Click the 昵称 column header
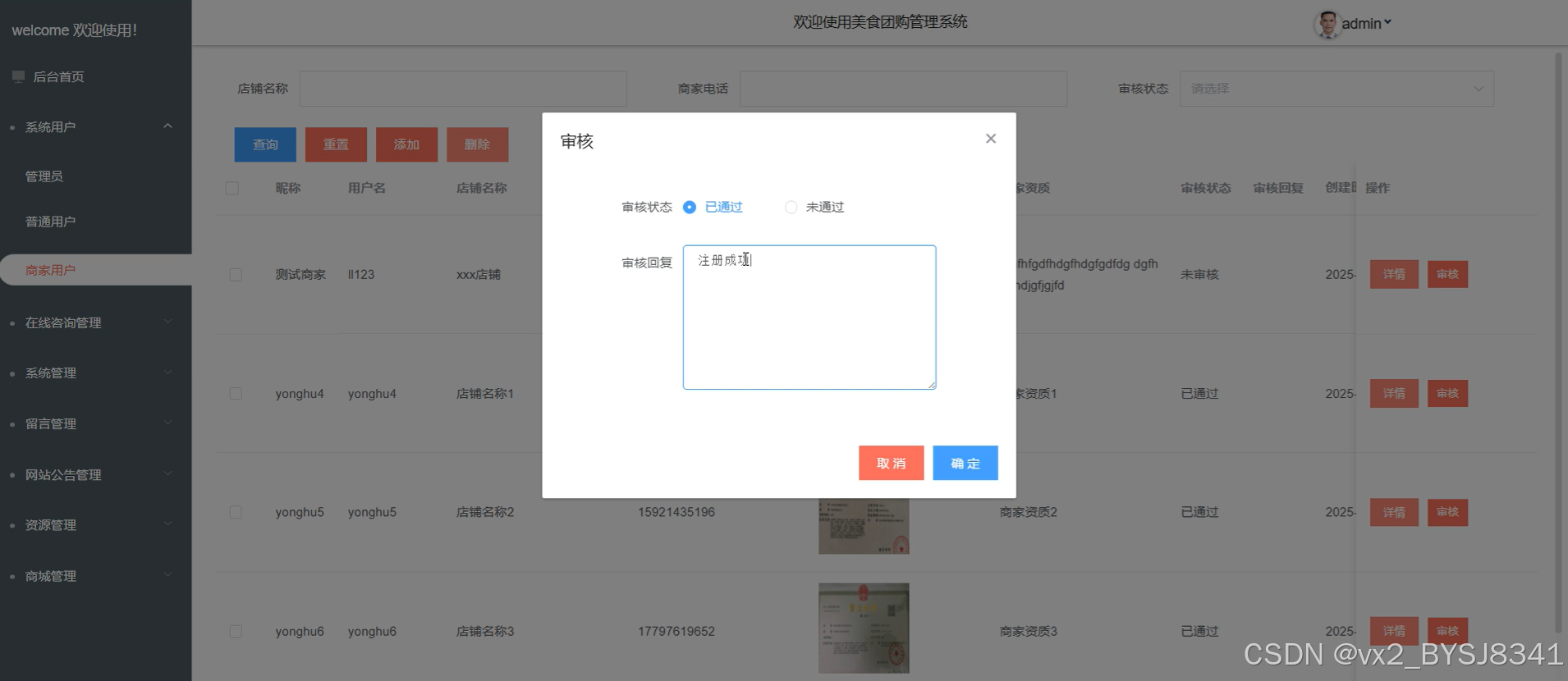Screen dimensions: 1568x681 click(288, 188)
